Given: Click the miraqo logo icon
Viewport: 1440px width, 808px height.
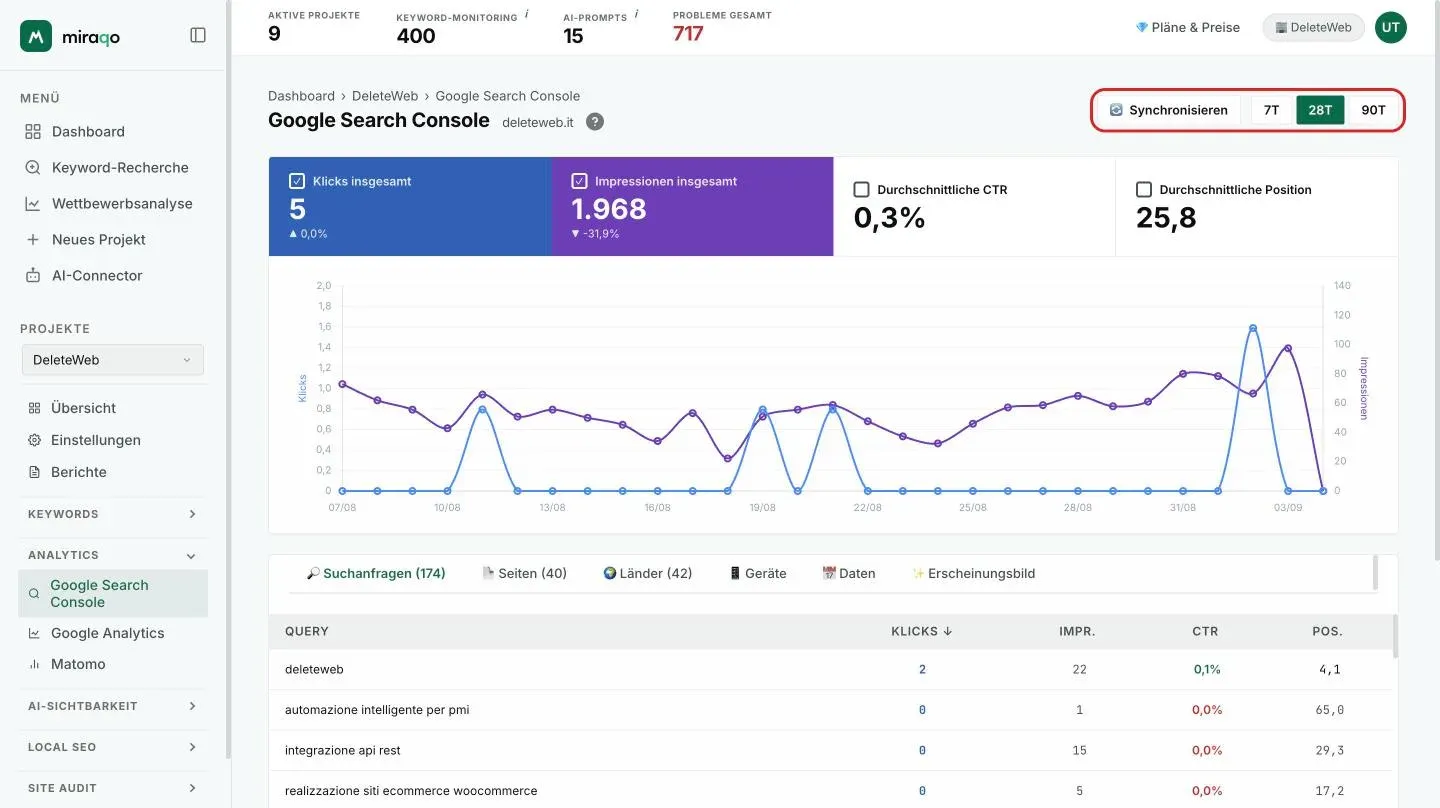Looking at the screenshot, I should 36,35.
